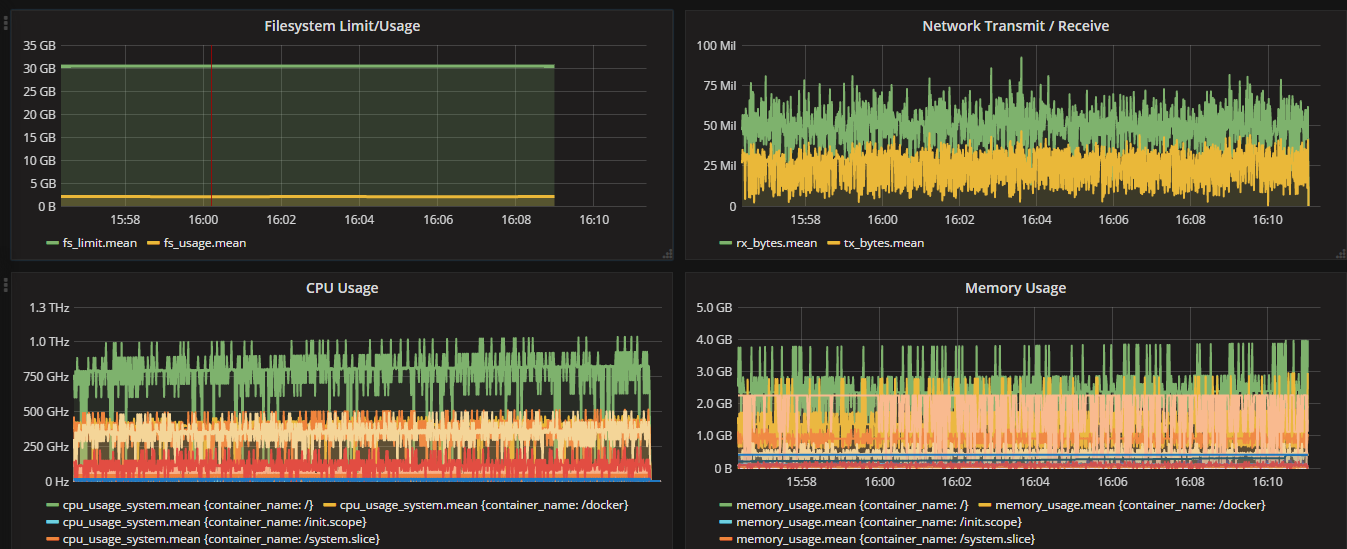
Task: Toggle memory_usage.mean {container_name: /} series
Action: [x=851, y=505]
